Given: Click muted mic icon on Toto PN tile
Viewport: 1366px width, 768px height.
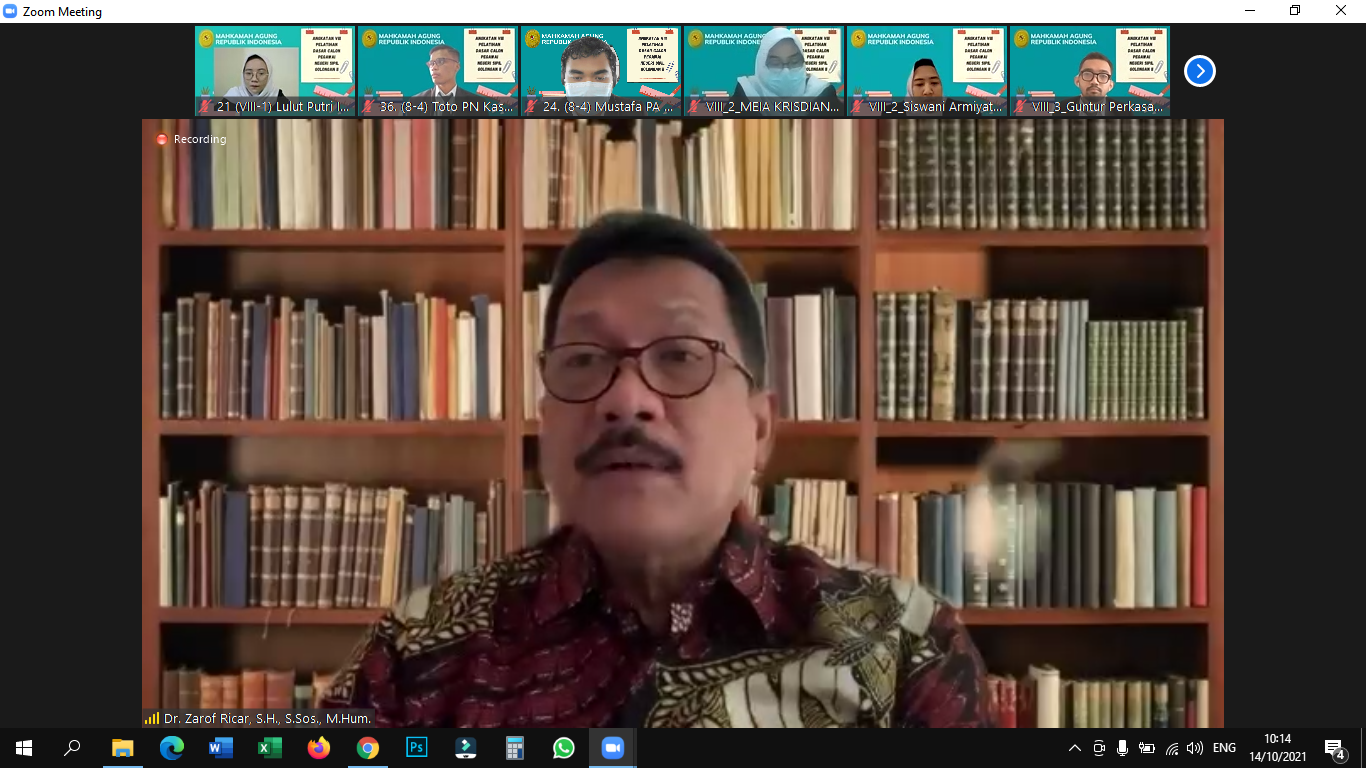Looking at the screenshot, I should pos(369,106).
